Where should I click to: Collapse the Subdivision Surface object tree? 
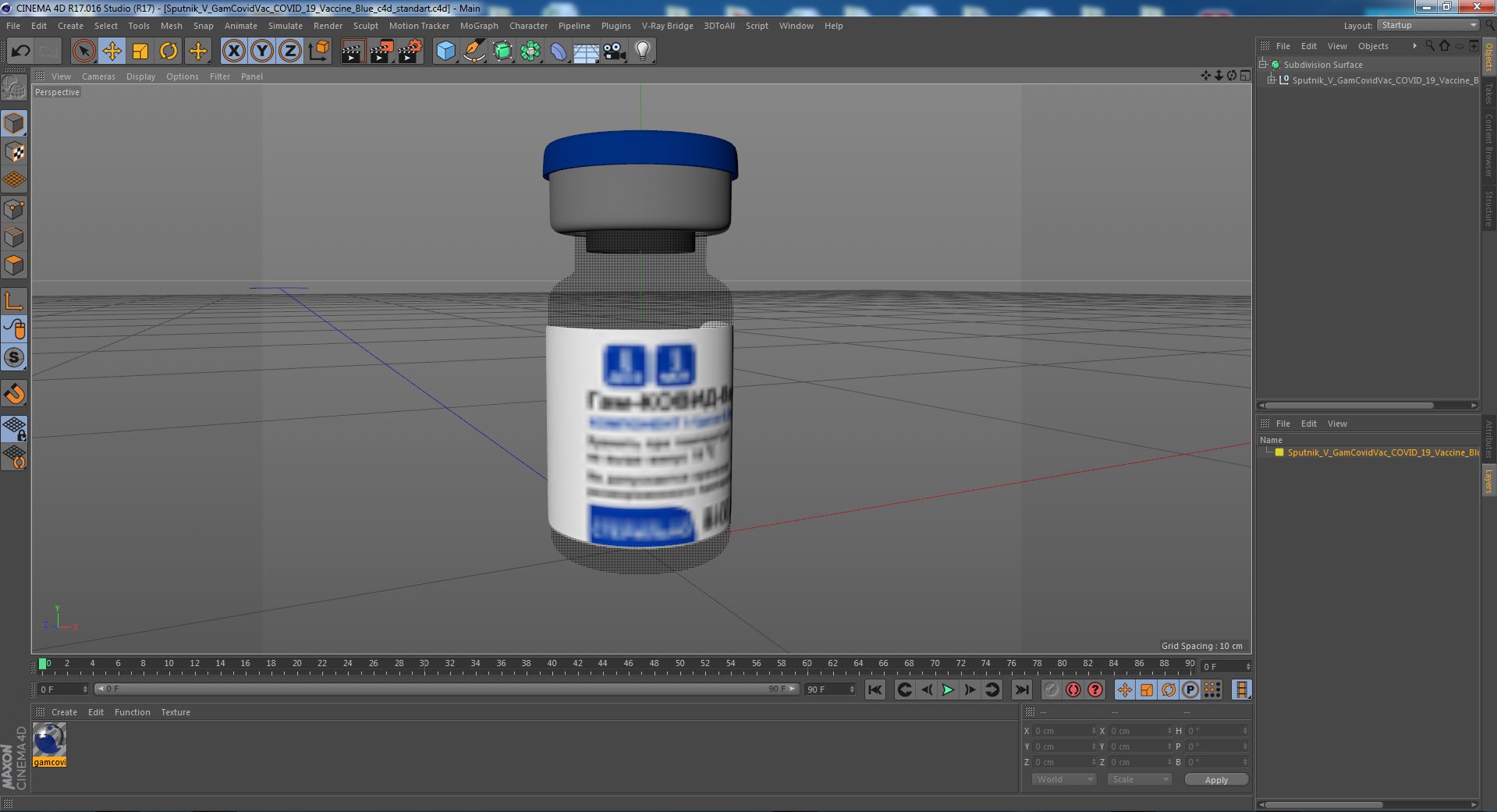point(1264,64)
